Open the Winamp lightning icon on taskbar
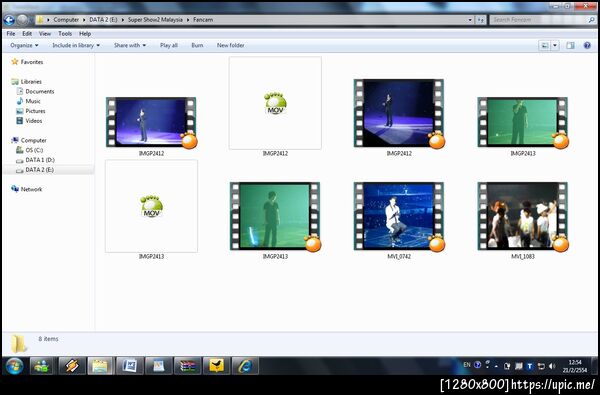This screenshot has height=395, width=600. (72, 366)
